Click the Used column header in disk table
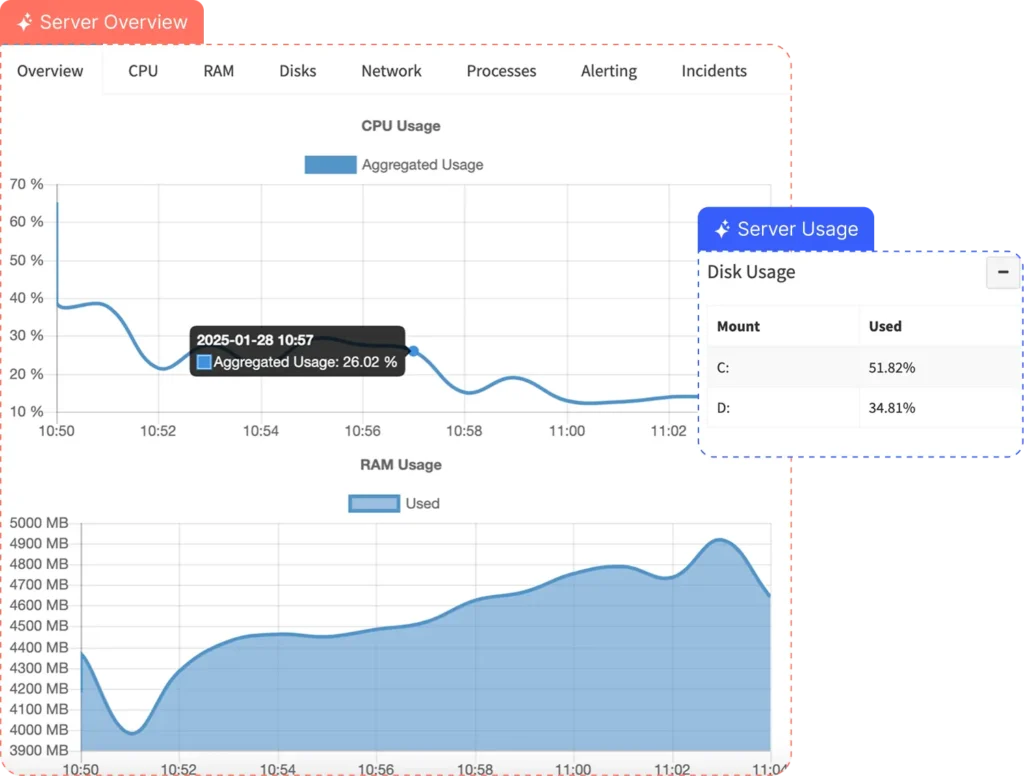The width and height of the screenshot is (1024, 776). (x=885, y=326)
